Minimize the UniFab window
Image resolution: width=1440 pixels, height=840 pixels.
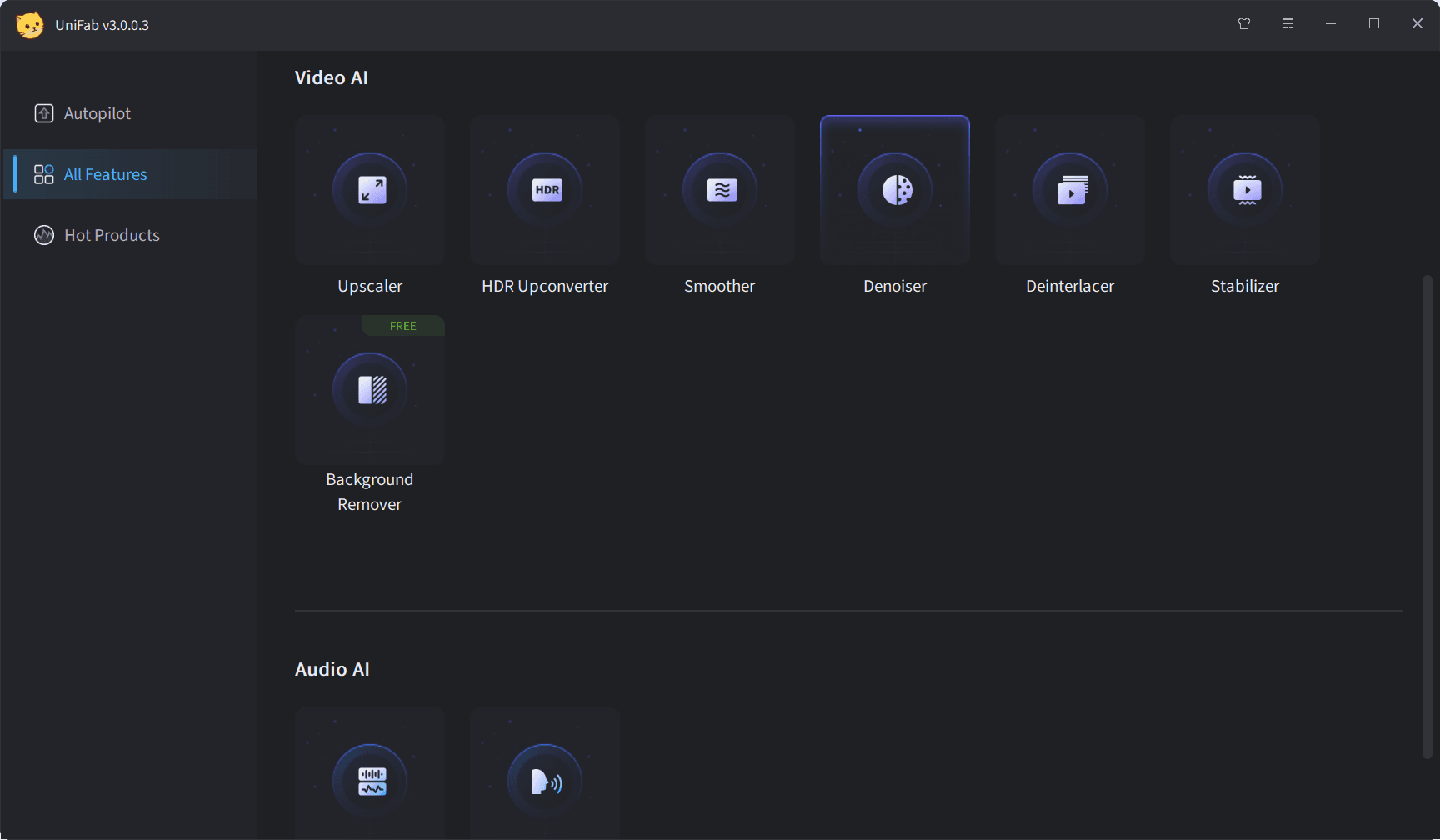point(1331,23)
